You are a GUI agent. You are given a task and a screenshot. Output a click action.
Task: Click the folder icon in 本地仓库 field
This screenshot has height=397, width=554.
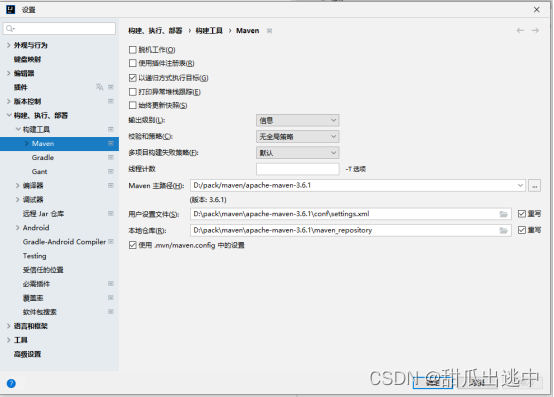[x=504, y=231]
